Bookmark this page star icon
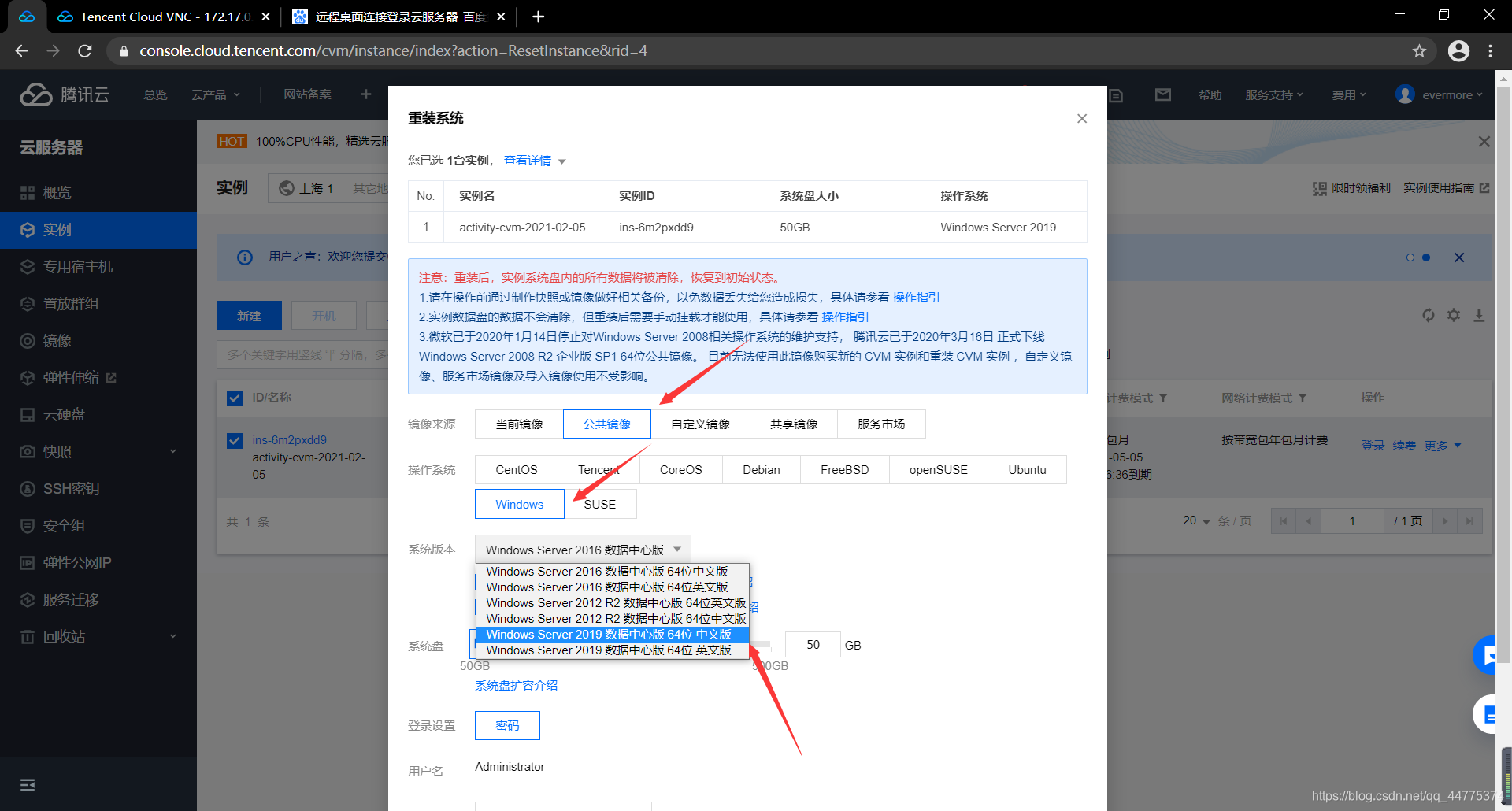 coord(1419,51)
